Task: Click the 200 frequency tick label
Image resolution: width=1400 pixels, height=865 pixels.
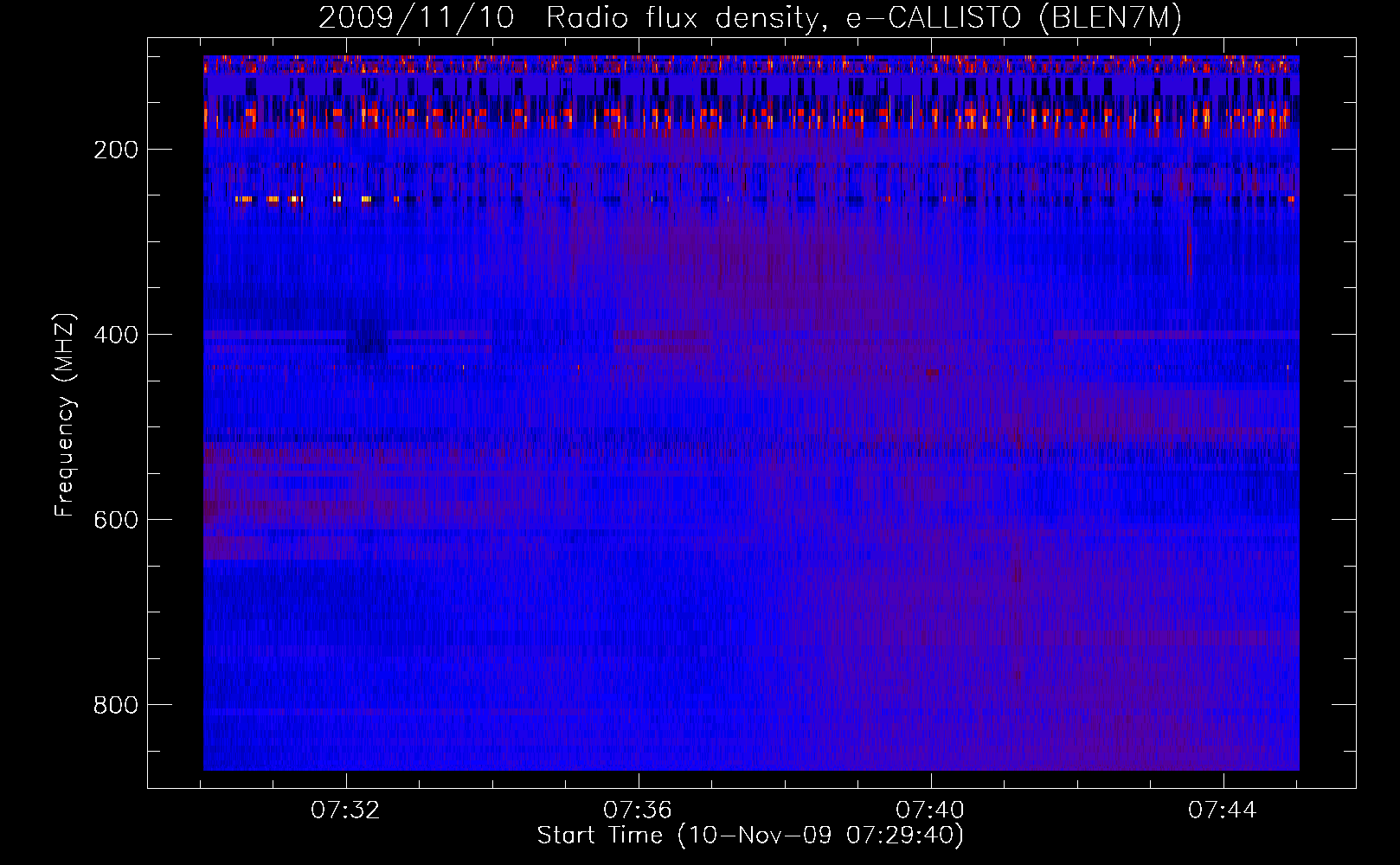Action: [116, 151]
